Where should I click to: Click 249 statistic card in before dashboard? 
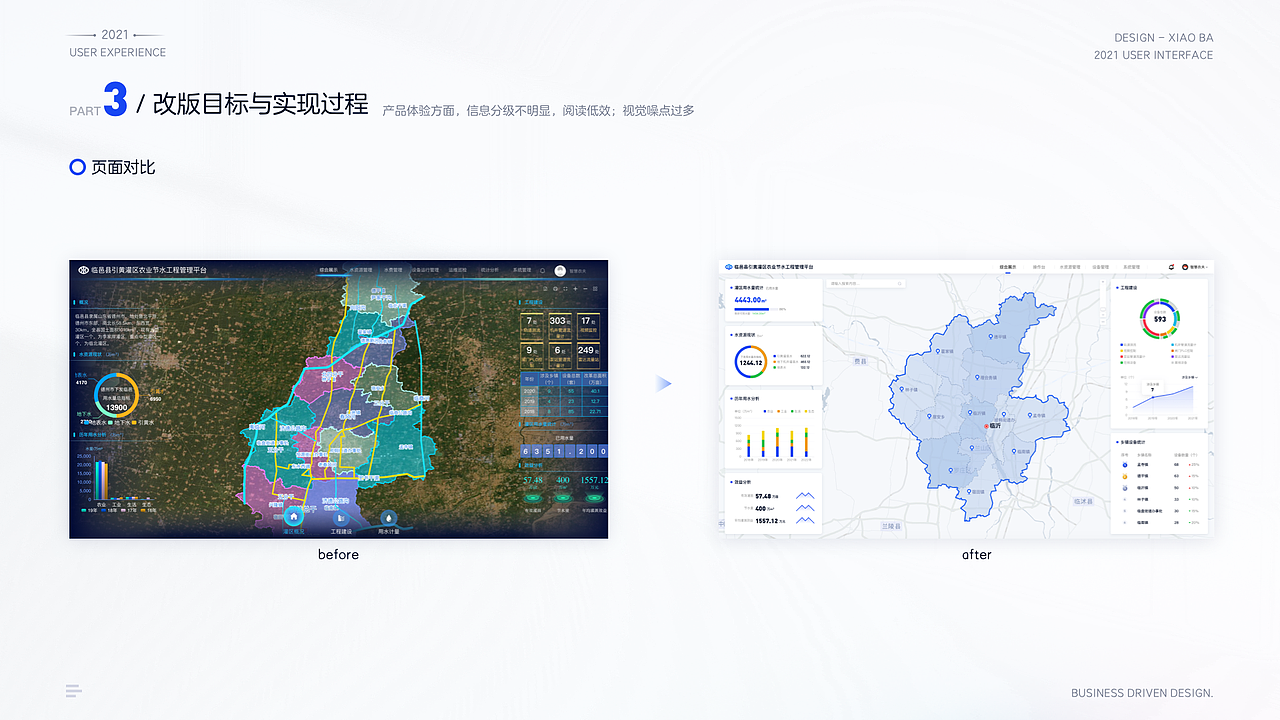[x=588, y=355]
